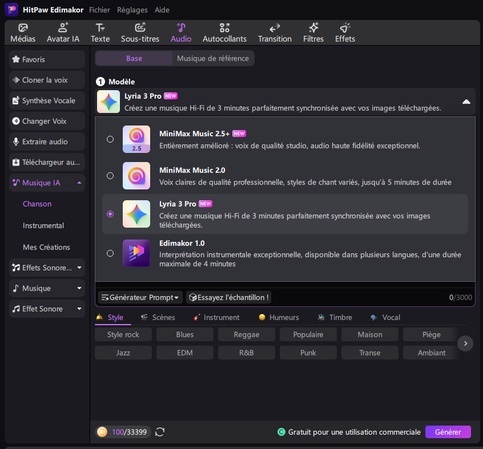Expand the Effet Sonore section

[x=47, y=309]
